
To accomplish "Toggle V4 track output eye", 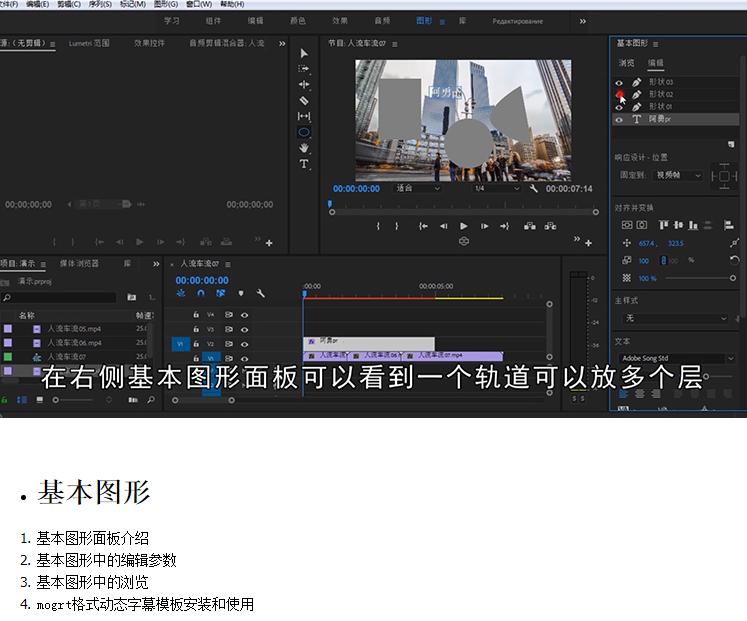I will pos(244,315).
